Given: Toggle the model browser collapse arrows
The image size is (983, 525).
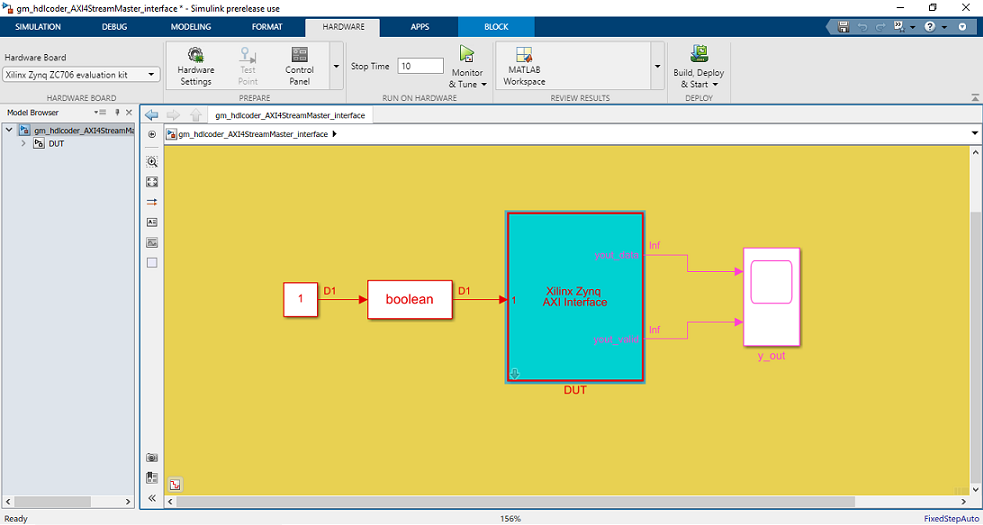Looking at the screenshot, I should tap(152, 498).
